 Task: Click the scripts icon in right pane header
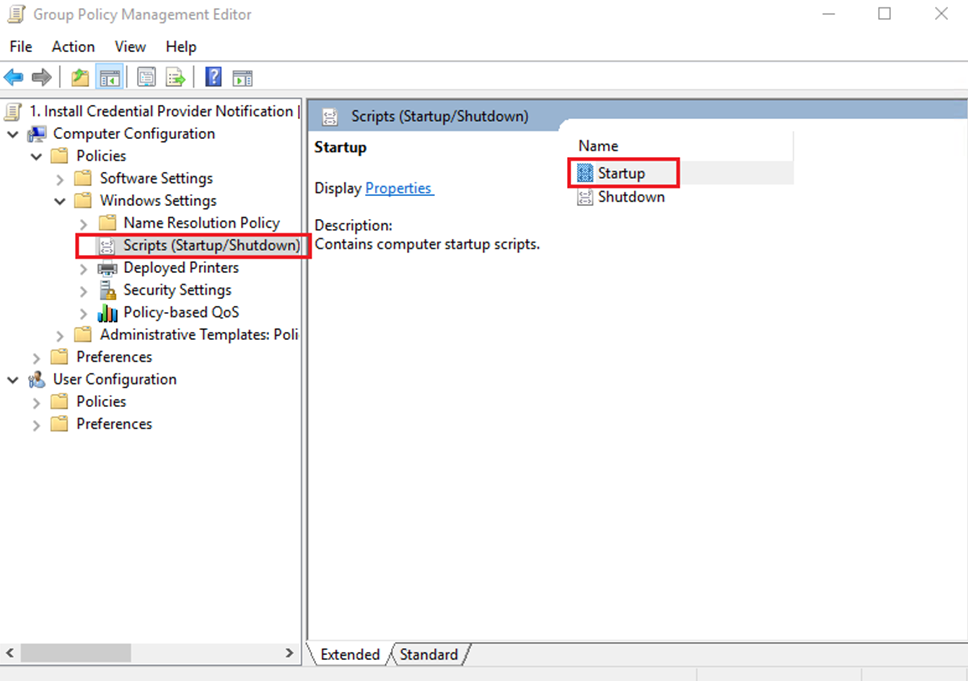point(330,117)
